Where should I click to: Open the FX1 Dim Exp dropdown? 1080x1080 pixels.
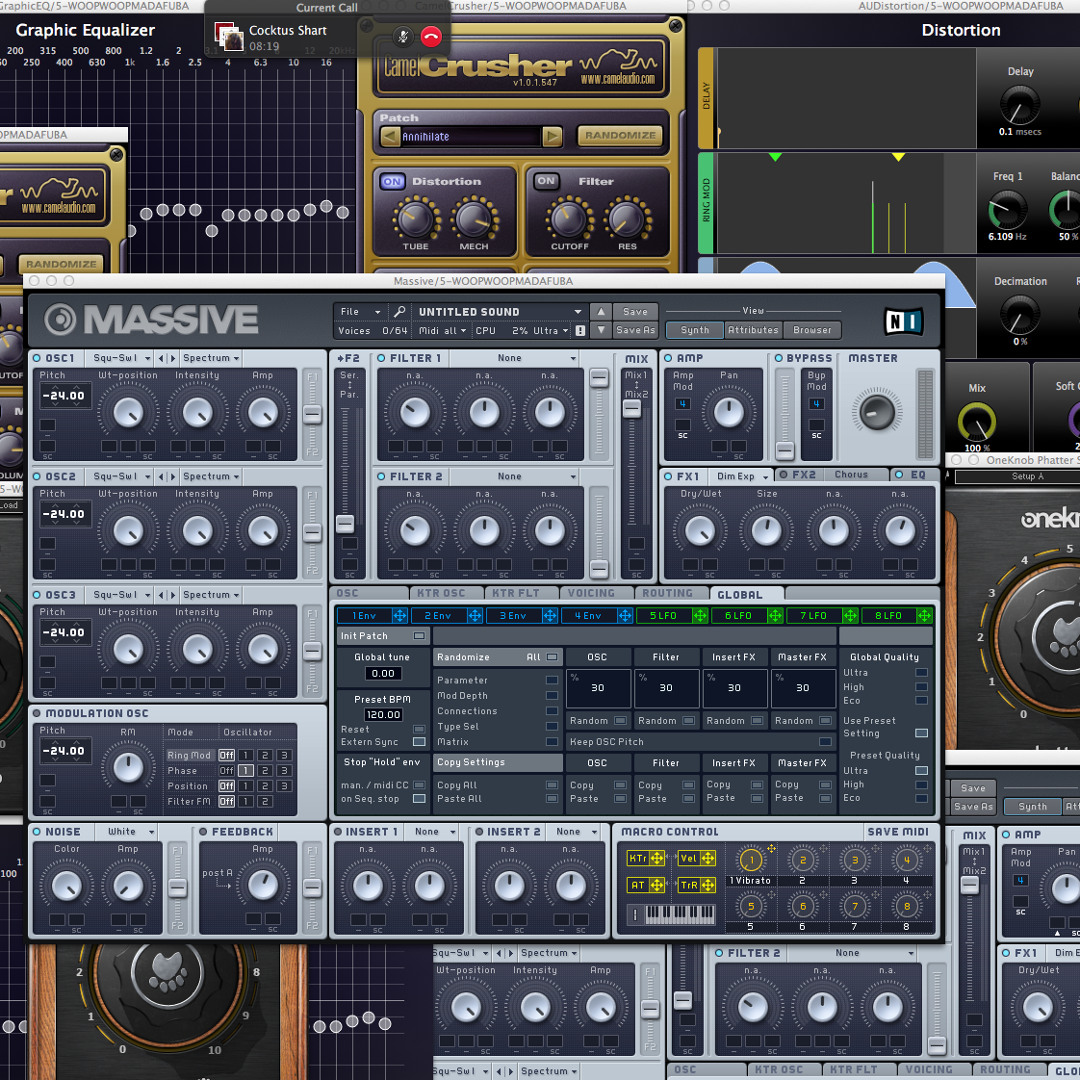tap(741, 476)
